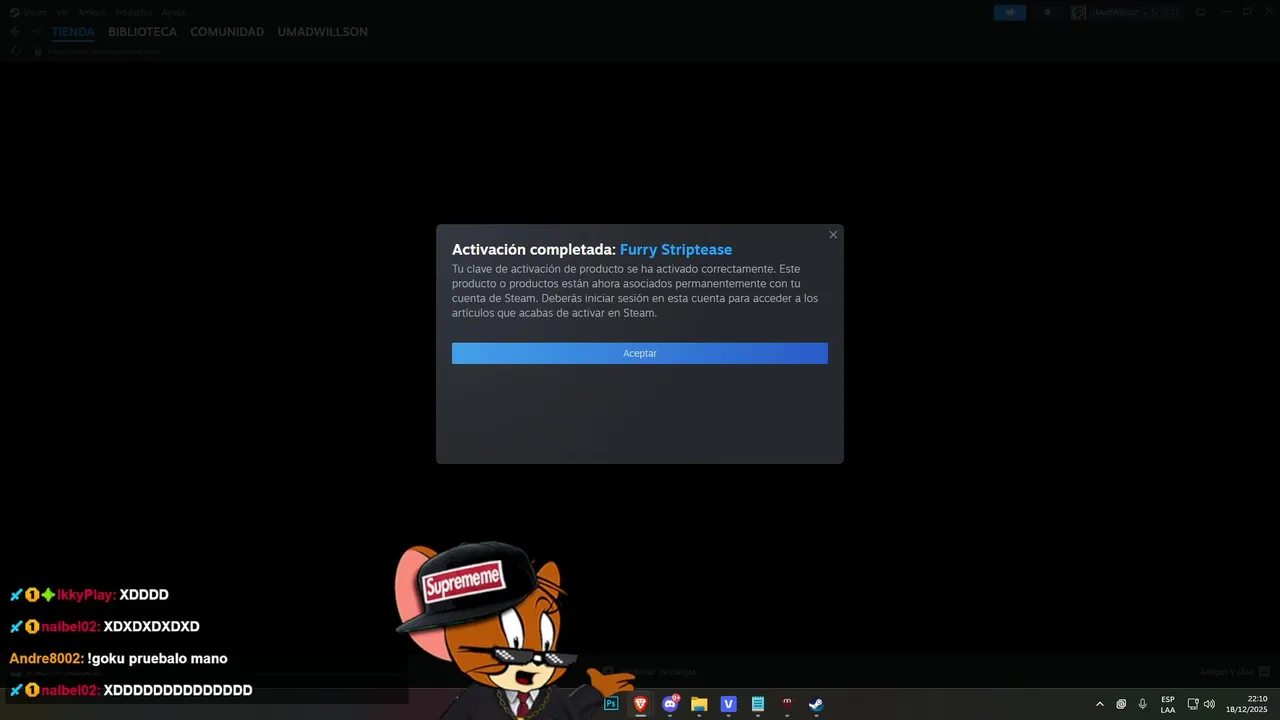The width and height of the screenshot is (1280, 720).
Task: Go back with the Steam back arrow
Action: (15, 32)
